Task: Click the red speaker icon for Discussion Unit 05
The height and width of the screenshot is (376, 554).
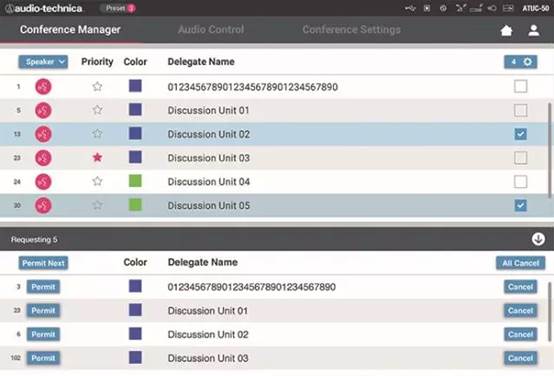Action: tap(43, 205)
